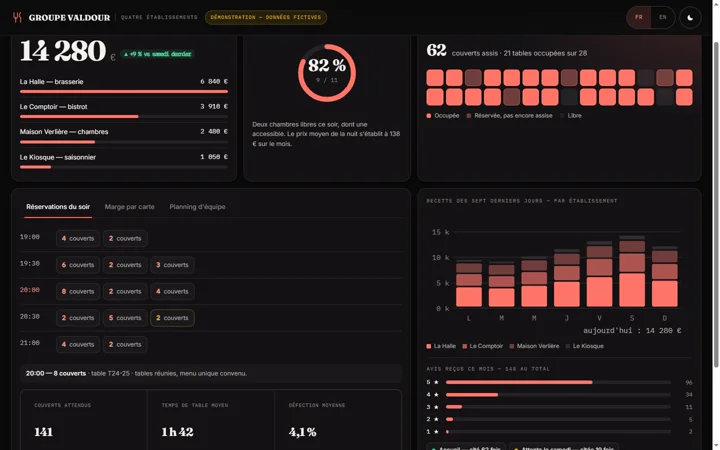
Task: Click the highlighted 20:00 time slot label
Action: point(29,290)
